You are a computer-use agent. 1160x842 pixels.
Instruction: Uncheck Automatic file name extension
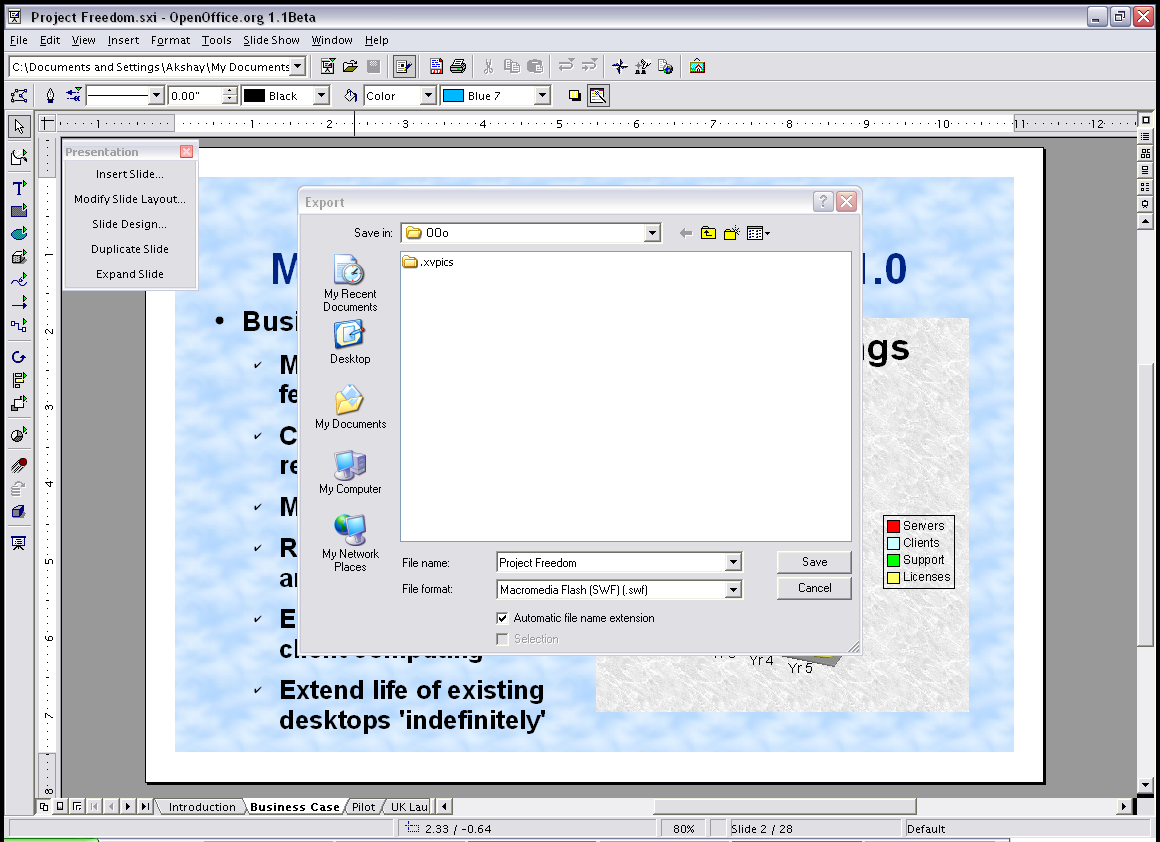point(503,618)
